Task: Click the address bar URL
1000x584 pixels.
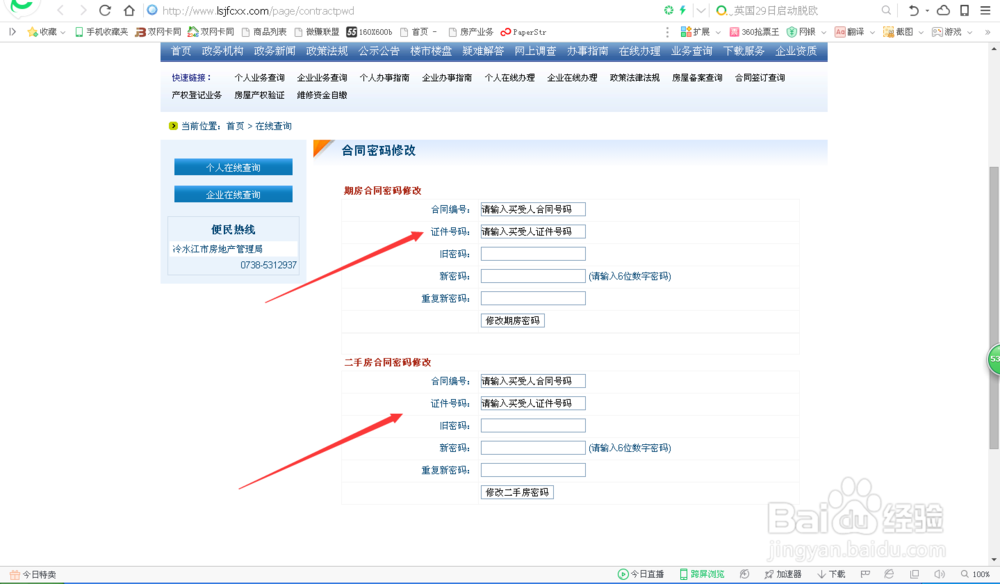Action: pyautogui.click(x=258, y=11)
